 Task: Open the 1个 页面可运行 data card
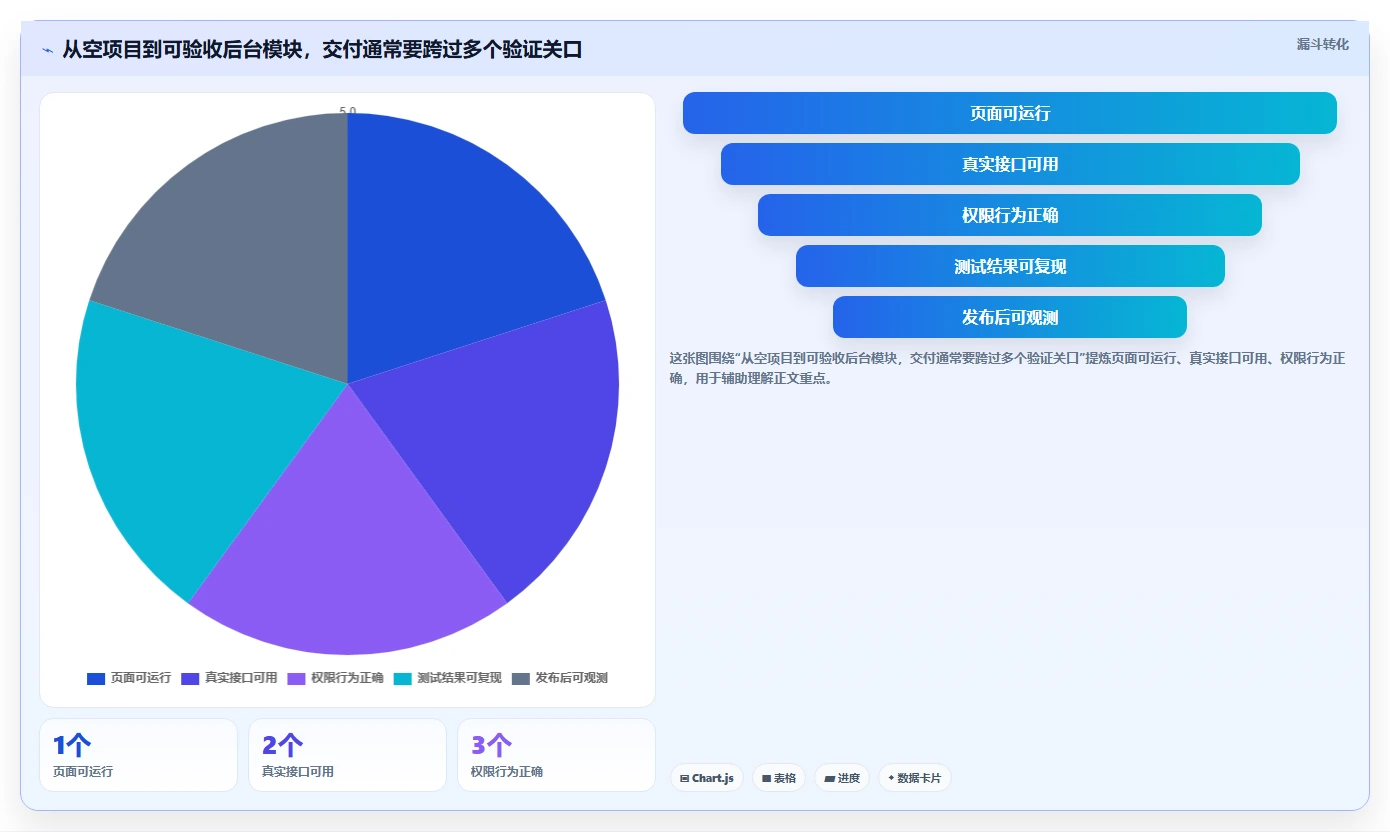pos(139,755)
